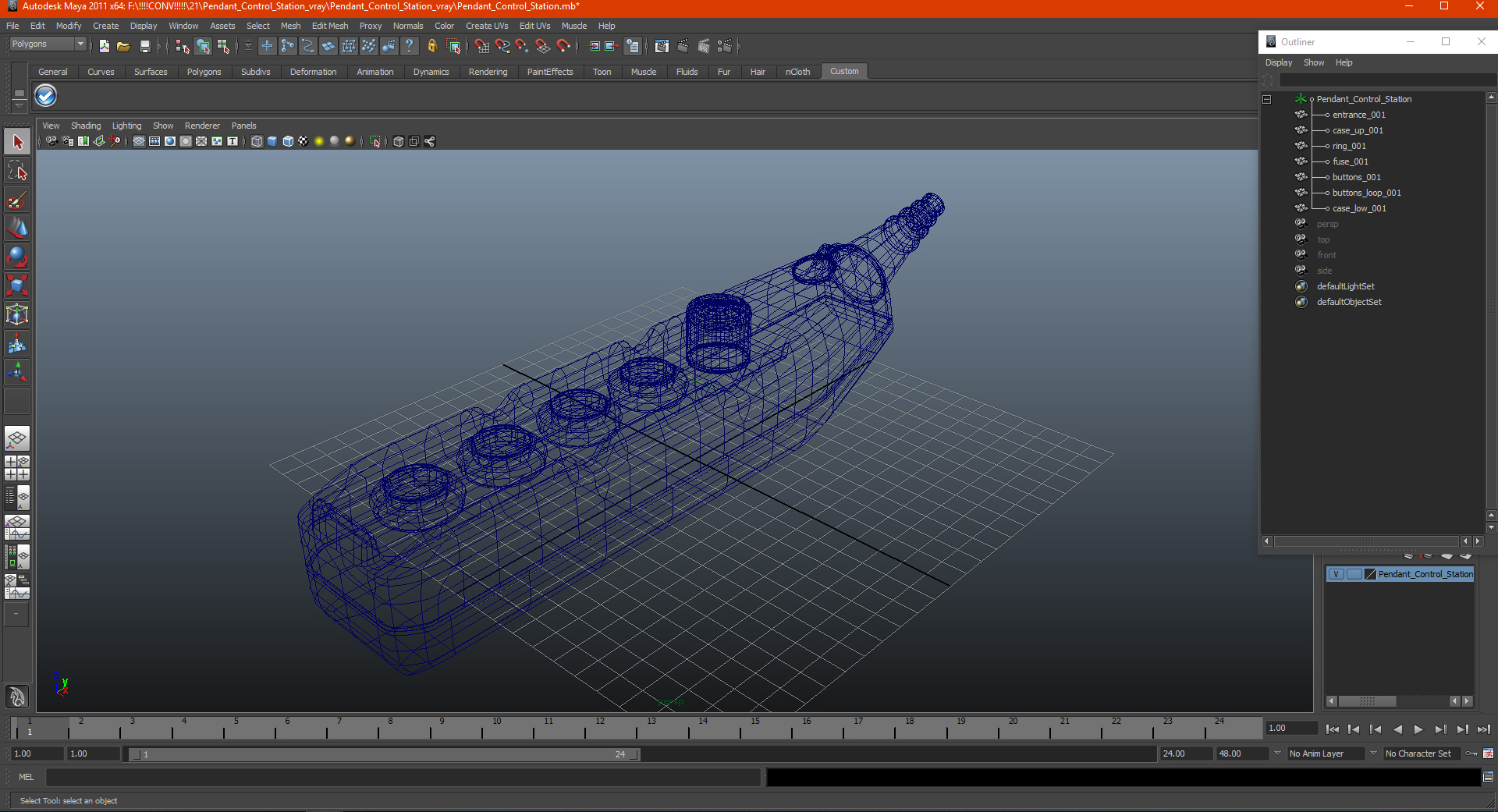Expand the toolbox bottom arrow
The width and height of the screenshot is (1498, 812).
tap(16, 614)
